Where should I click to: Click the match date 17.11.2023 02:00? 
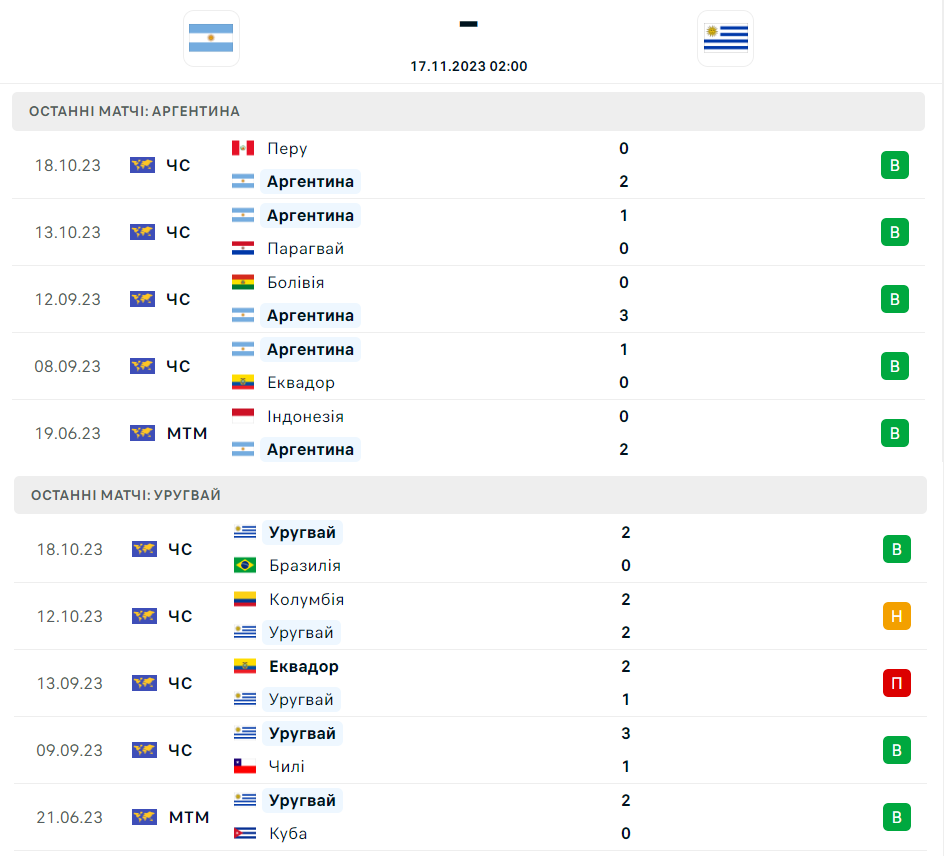tap(468, 66)
